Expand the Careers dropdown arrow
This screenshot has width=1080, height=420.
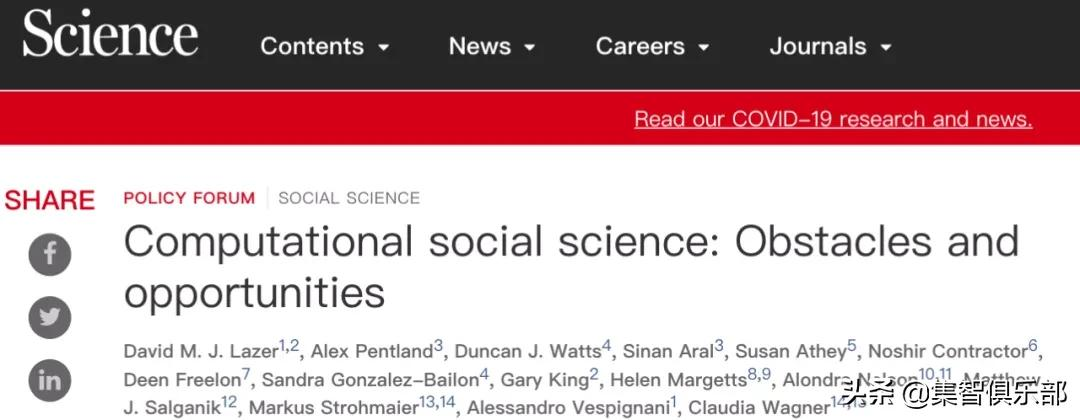coord(704,47)
